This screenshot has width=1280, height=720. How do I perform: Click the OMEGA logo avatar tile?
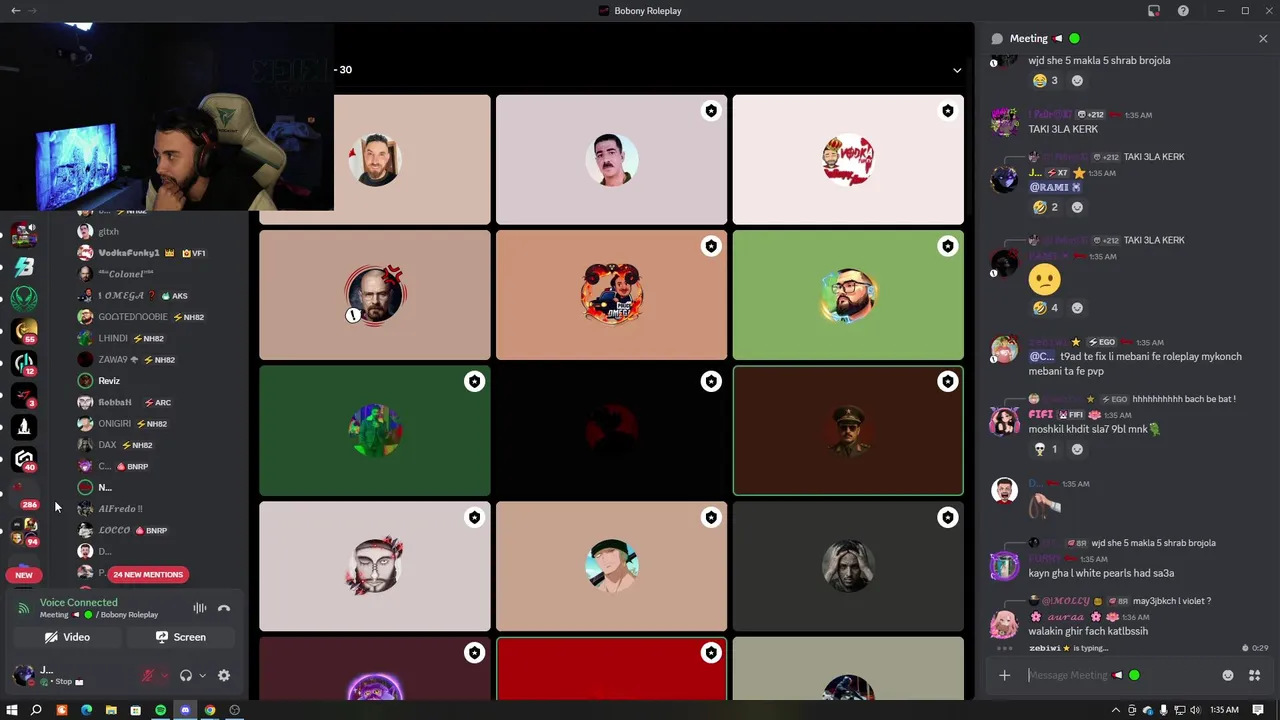pos(611,295)
